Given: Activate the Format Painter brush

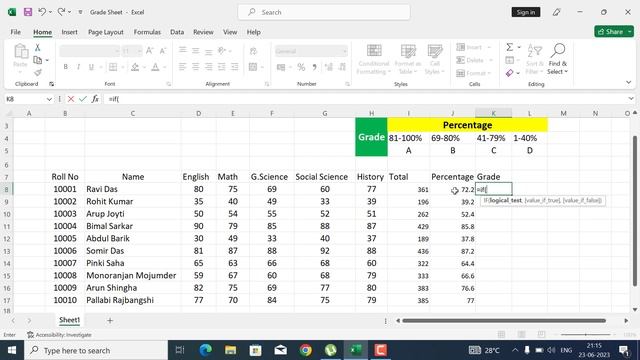Looking at the screenshot, I should [x=38, y=73].
